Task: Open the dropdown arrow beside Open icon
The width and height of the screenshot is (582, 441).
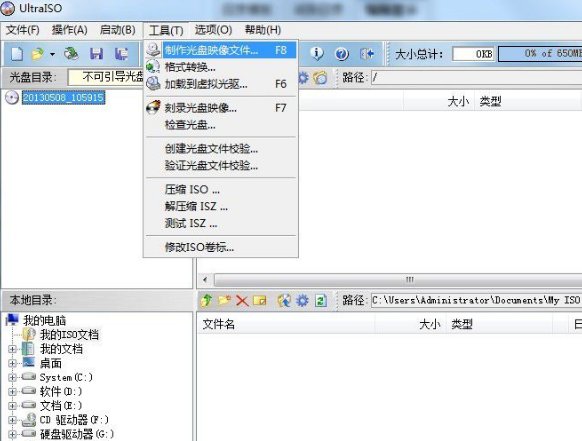Action: tap(52, 54)
